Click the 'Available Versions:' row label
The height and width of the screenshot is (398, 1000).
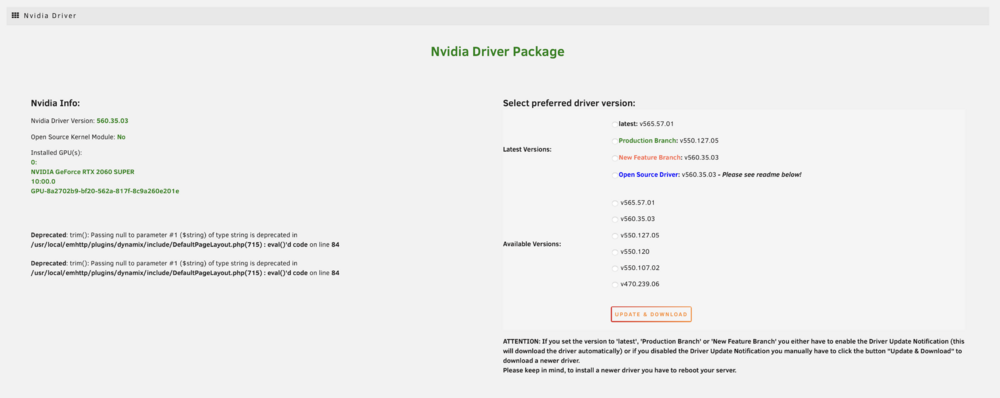tap(532, 244)
